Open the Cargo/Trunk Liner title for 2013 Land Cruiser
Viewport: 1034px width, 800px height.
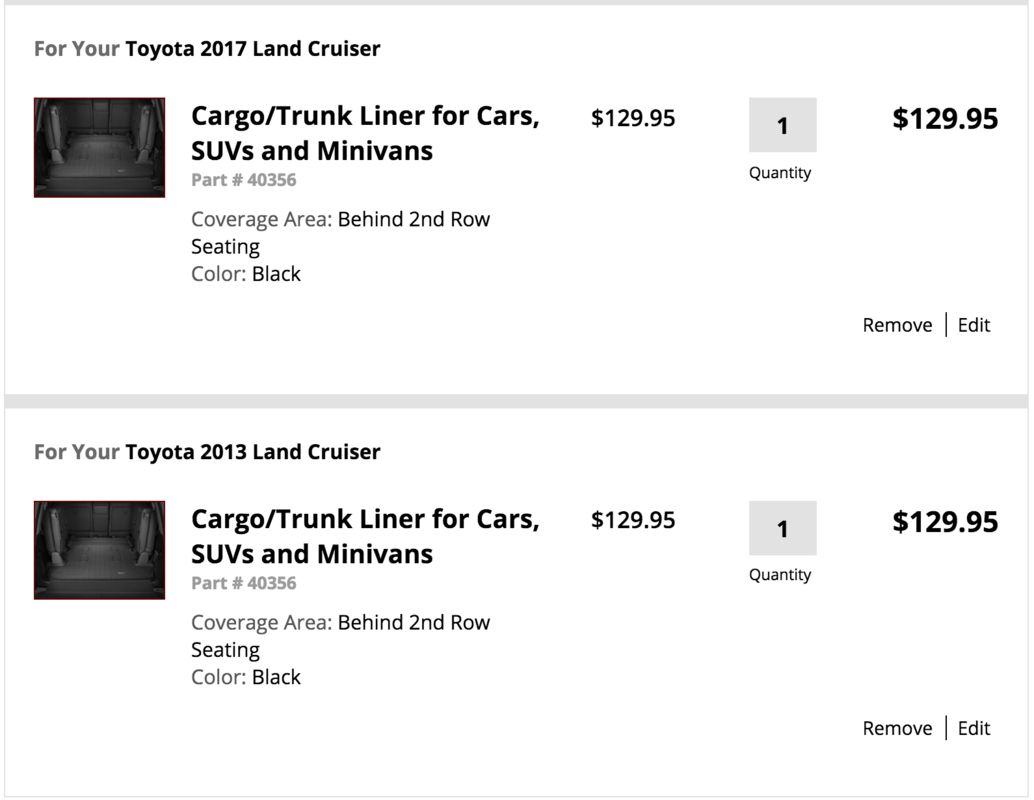[365, 536]
